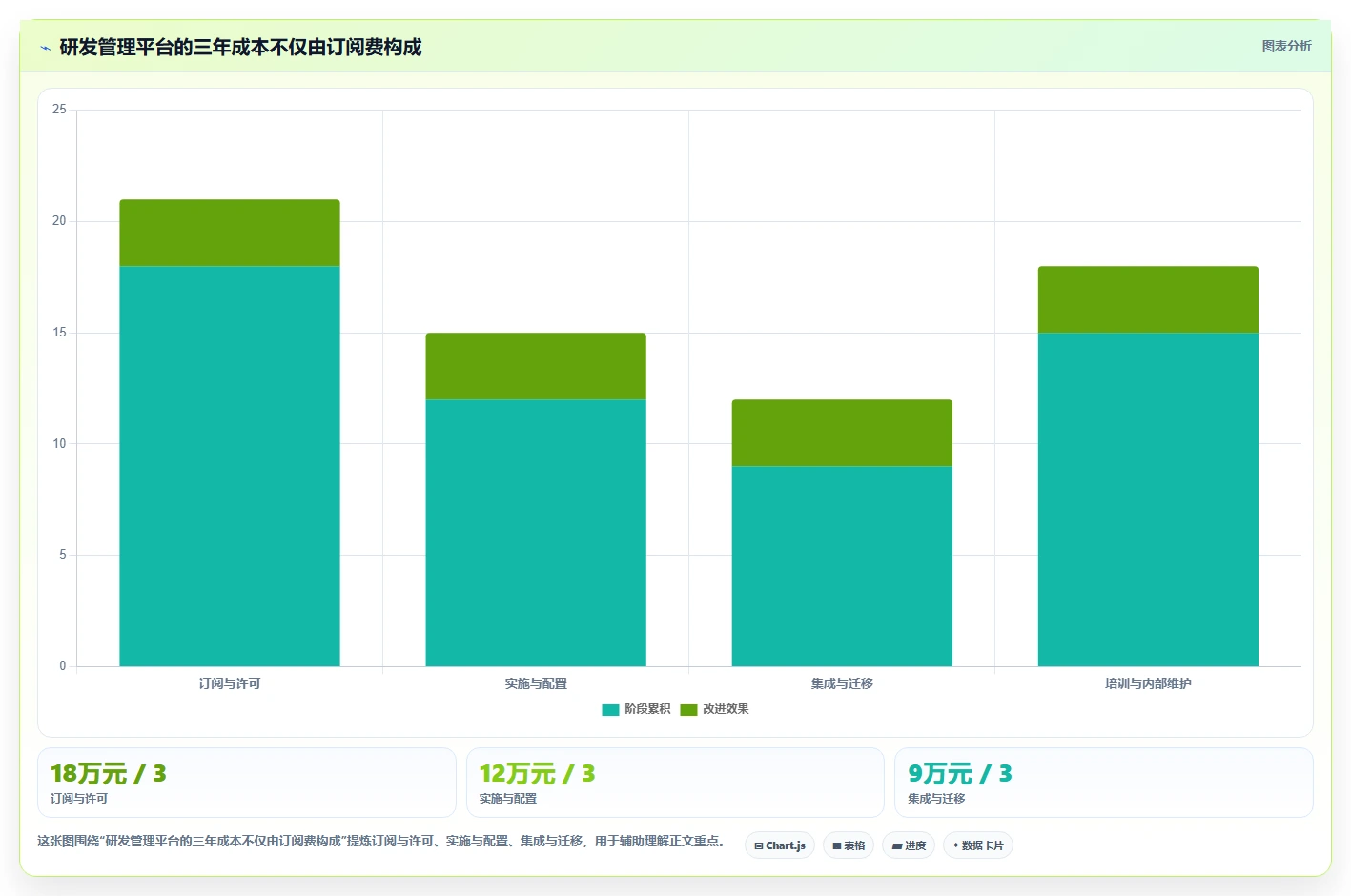Toggle the 阶段累积 legend entry
The width and height of the screenshot is (1351, 896).
click(636, 709)
